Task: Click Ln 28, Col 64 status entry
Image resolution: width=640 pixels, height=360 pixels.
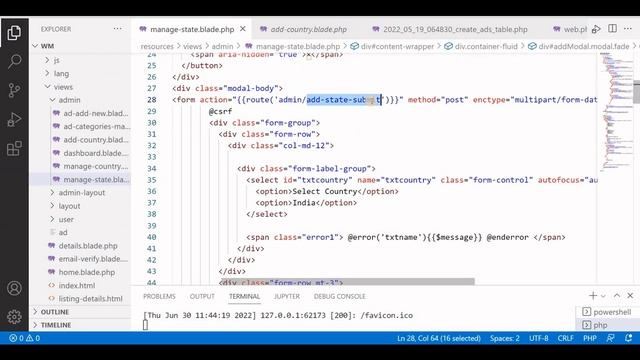Action: pos(439,338)
